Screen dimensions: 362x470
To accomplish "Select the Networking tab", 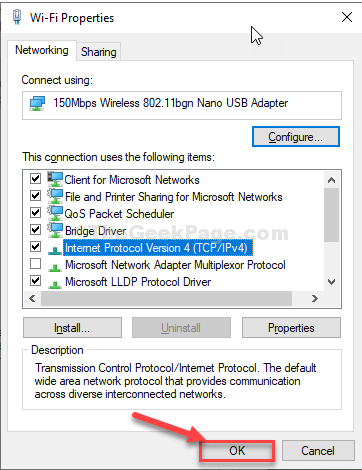I will click(x=42, y=50).
